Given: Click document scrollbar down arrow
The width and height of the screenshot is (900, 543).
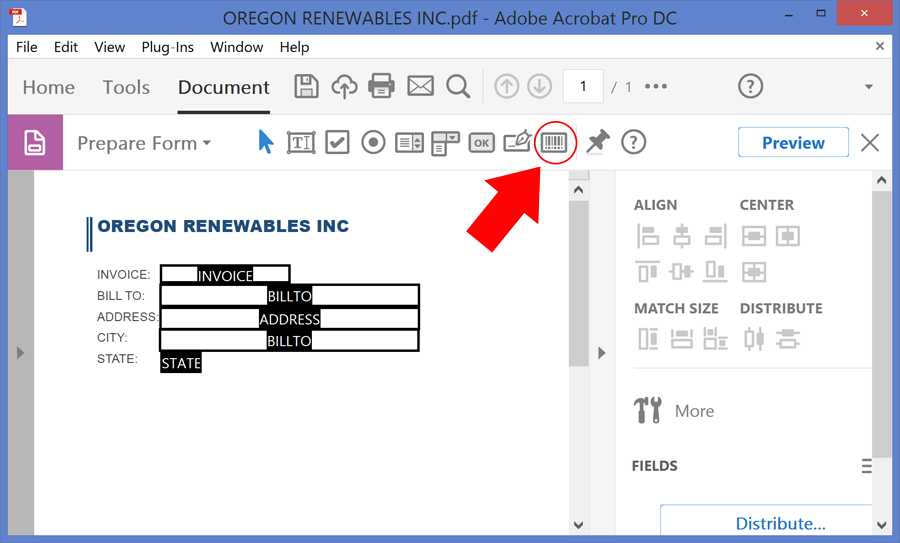Looking at the screenshot, I should pyautogui.click(x=579, y=525).
